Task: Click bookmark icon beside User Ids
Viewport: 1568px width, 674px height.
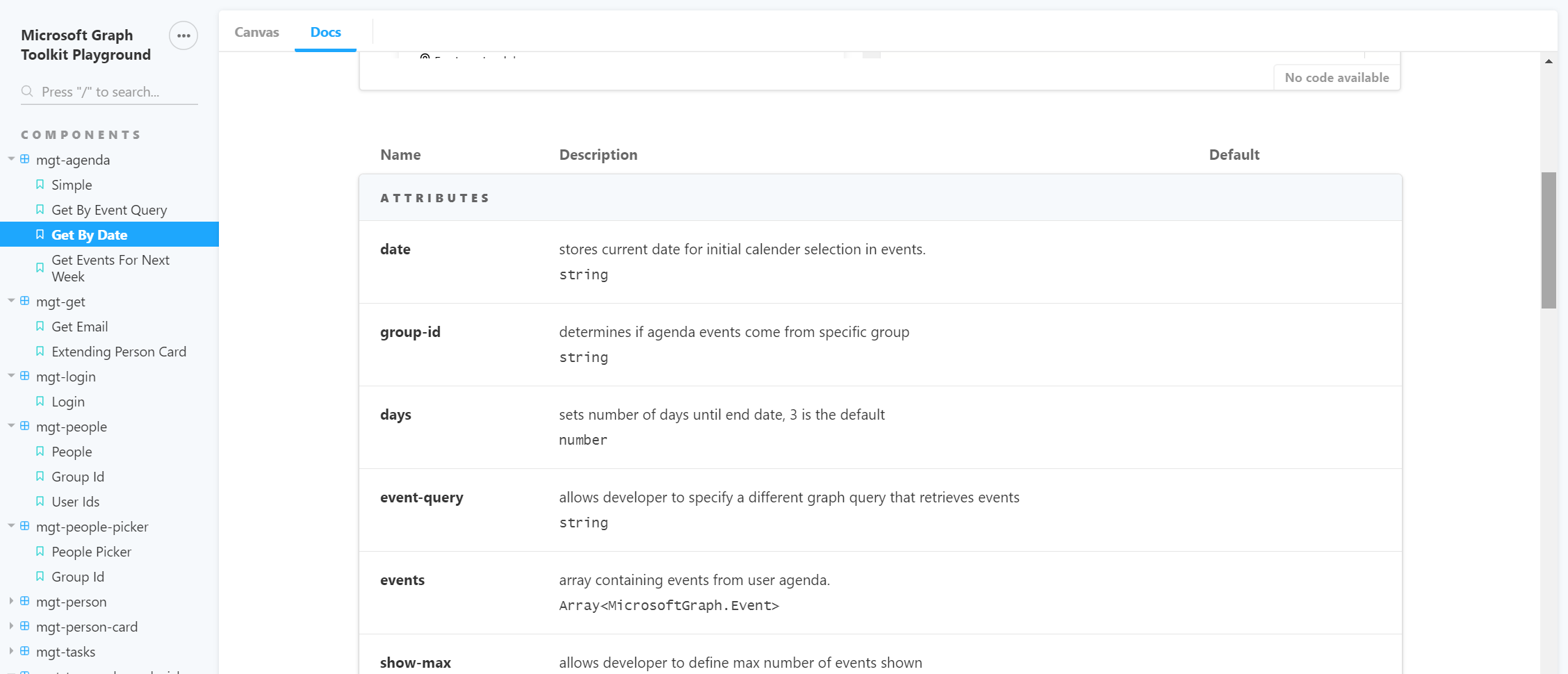Action: 40,501
